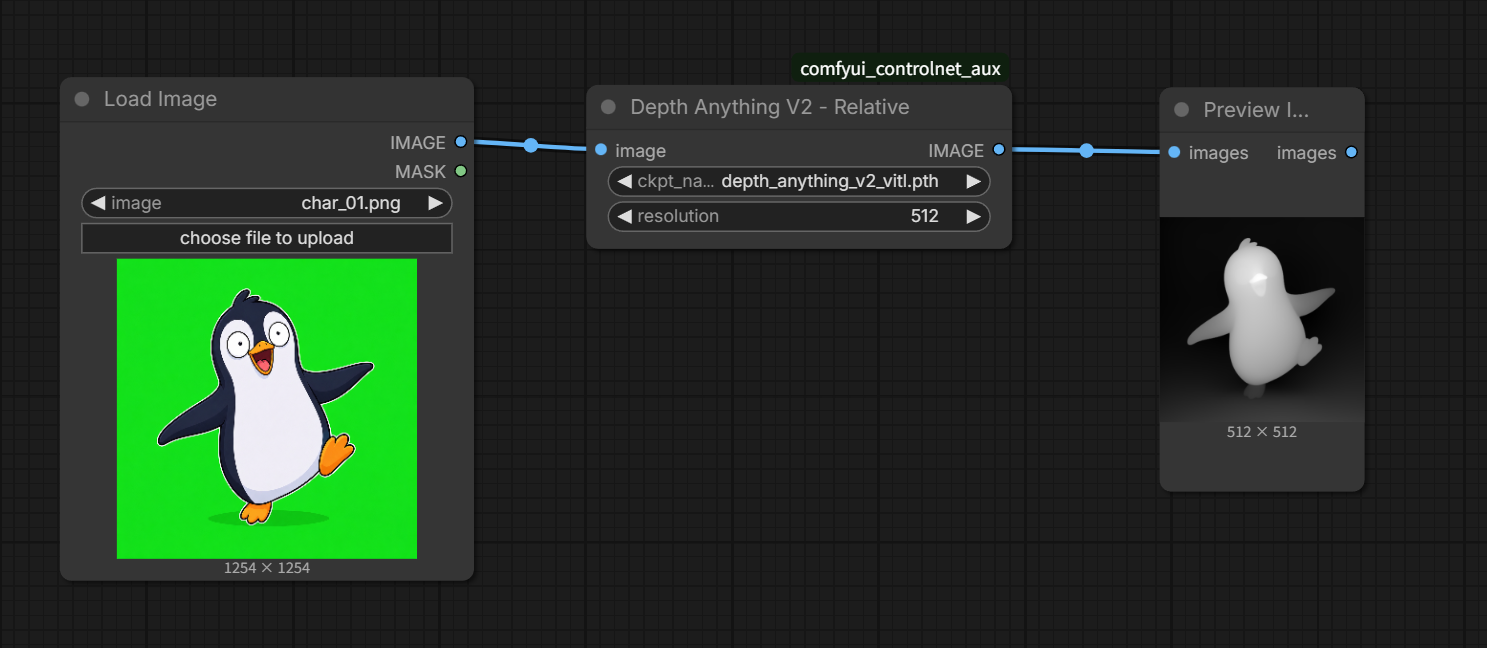Open the ckpt_name depth_anything_v2_vitl.pth dropdown
Screen dimensions: 1487x648
[x=799, y=182]
